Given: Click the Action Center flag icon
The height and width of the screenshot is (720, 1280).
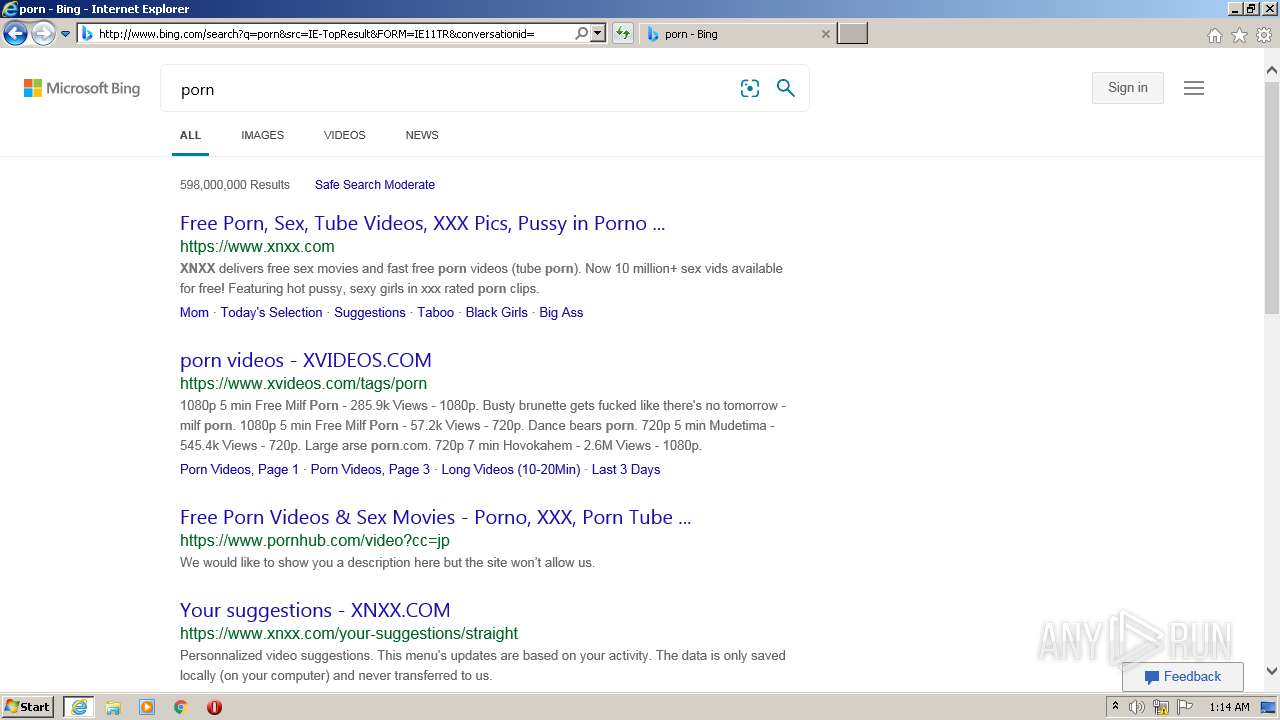Looking at the screenshot, I should point(1185,707).
